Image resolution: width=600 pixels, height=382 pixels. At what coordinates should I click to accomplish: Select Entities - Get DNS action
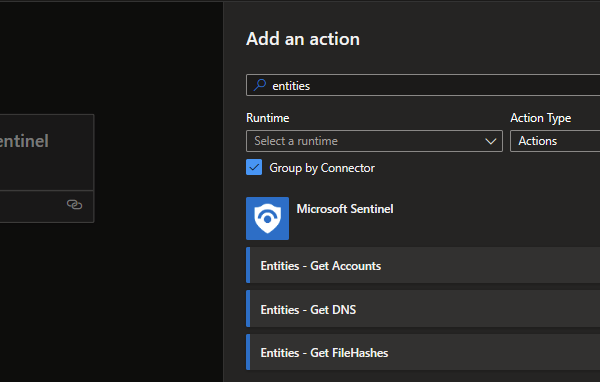(x=423, y=309)
